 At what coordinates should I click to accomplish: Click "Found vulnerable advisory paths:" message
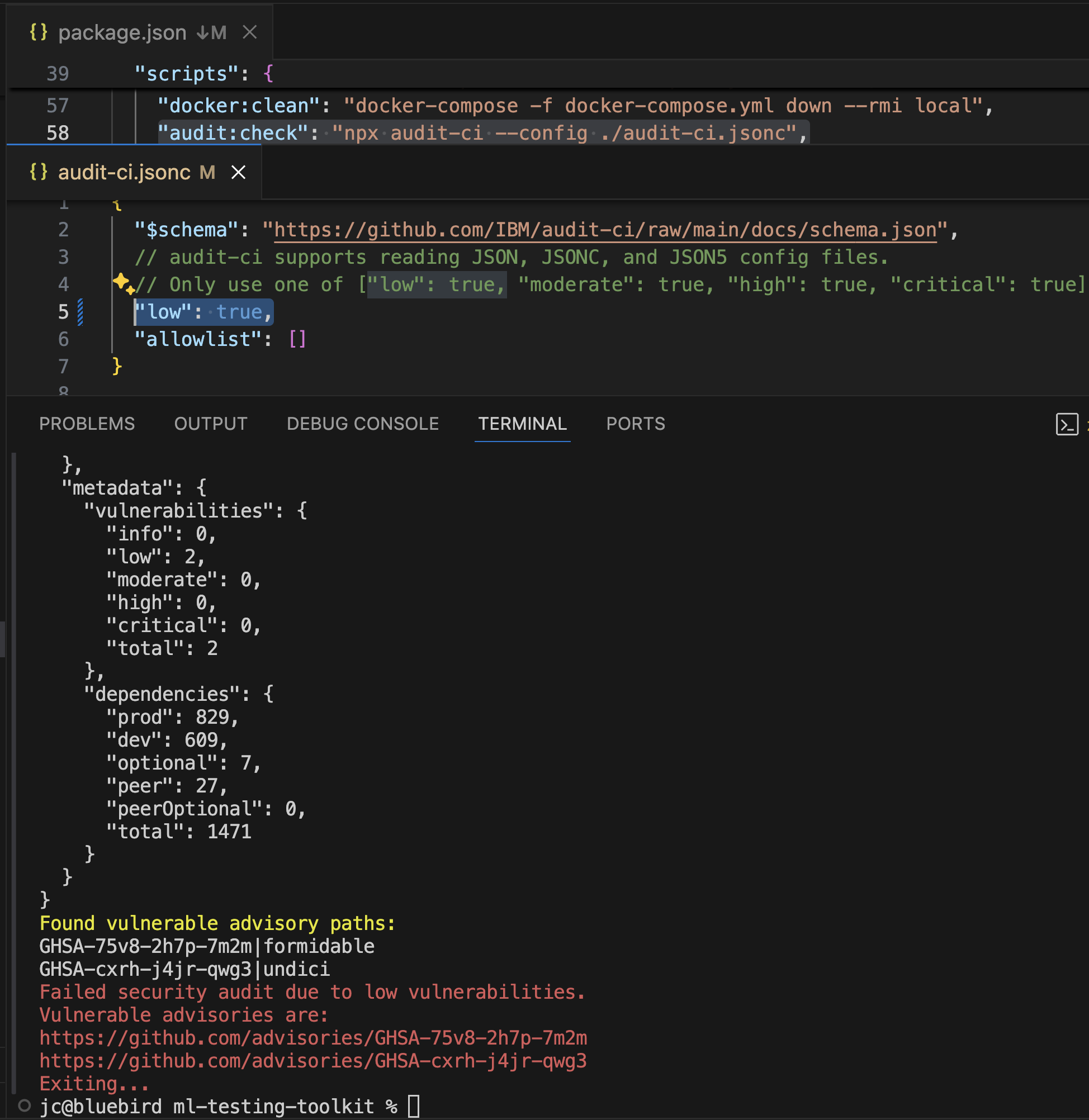click(217, 923)
